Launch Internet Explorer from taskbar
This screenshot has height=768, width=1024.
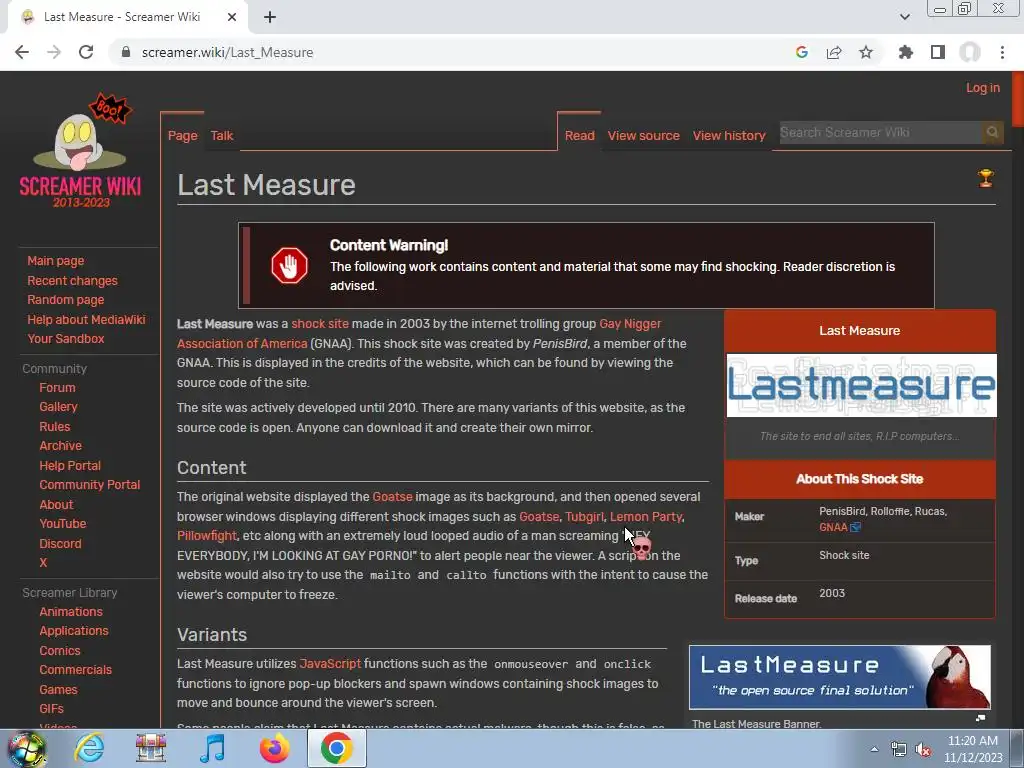point(89,748)
